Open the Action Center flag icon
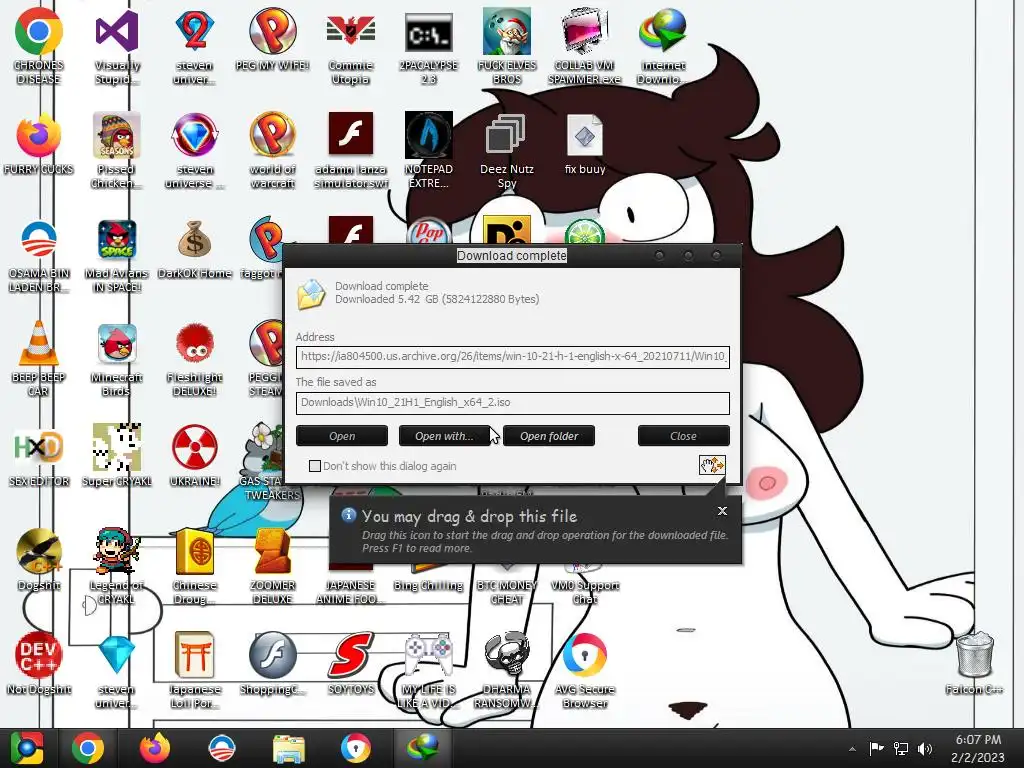 (x=876, y=749)
